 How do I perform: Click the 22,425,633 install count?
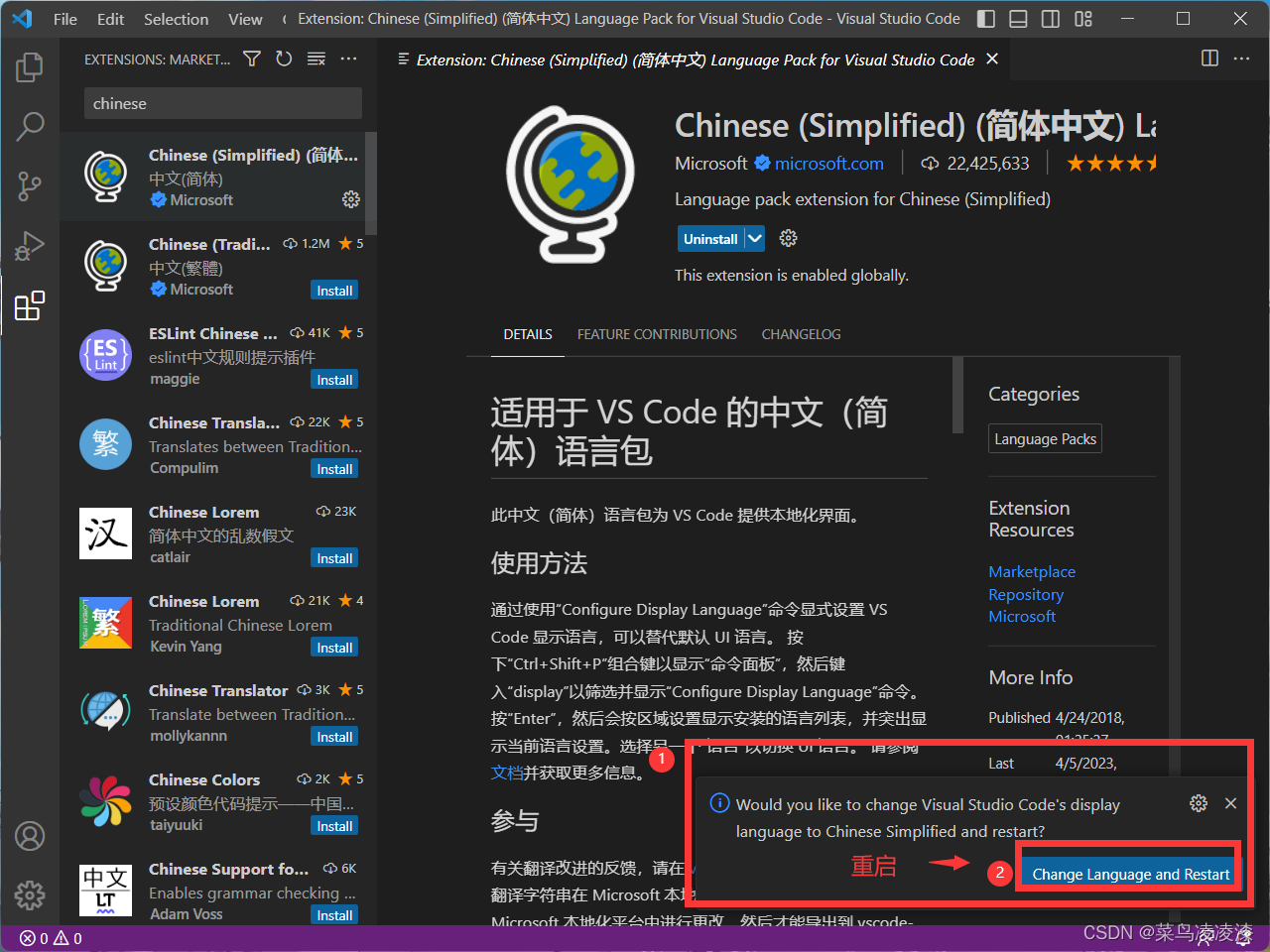(975, 164)
